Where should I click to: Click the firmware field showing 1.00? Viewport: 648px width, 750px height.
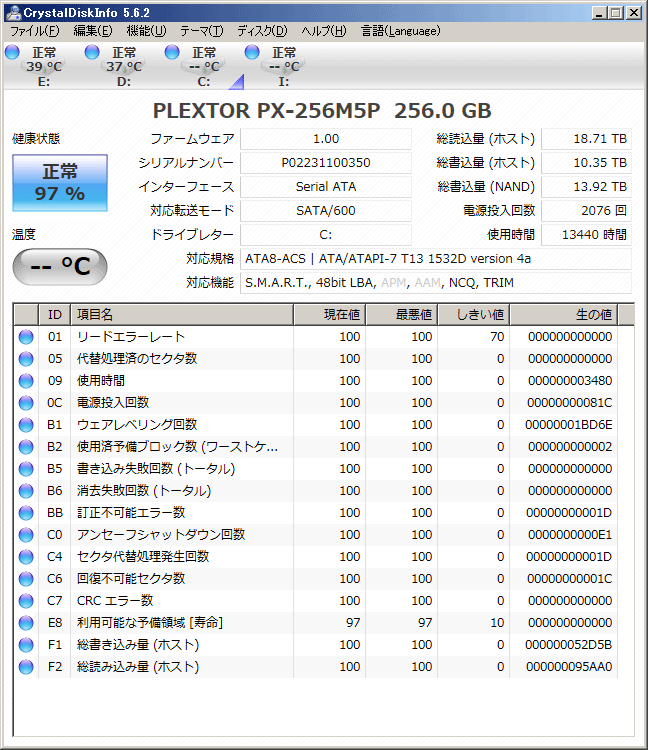(326, 139)
